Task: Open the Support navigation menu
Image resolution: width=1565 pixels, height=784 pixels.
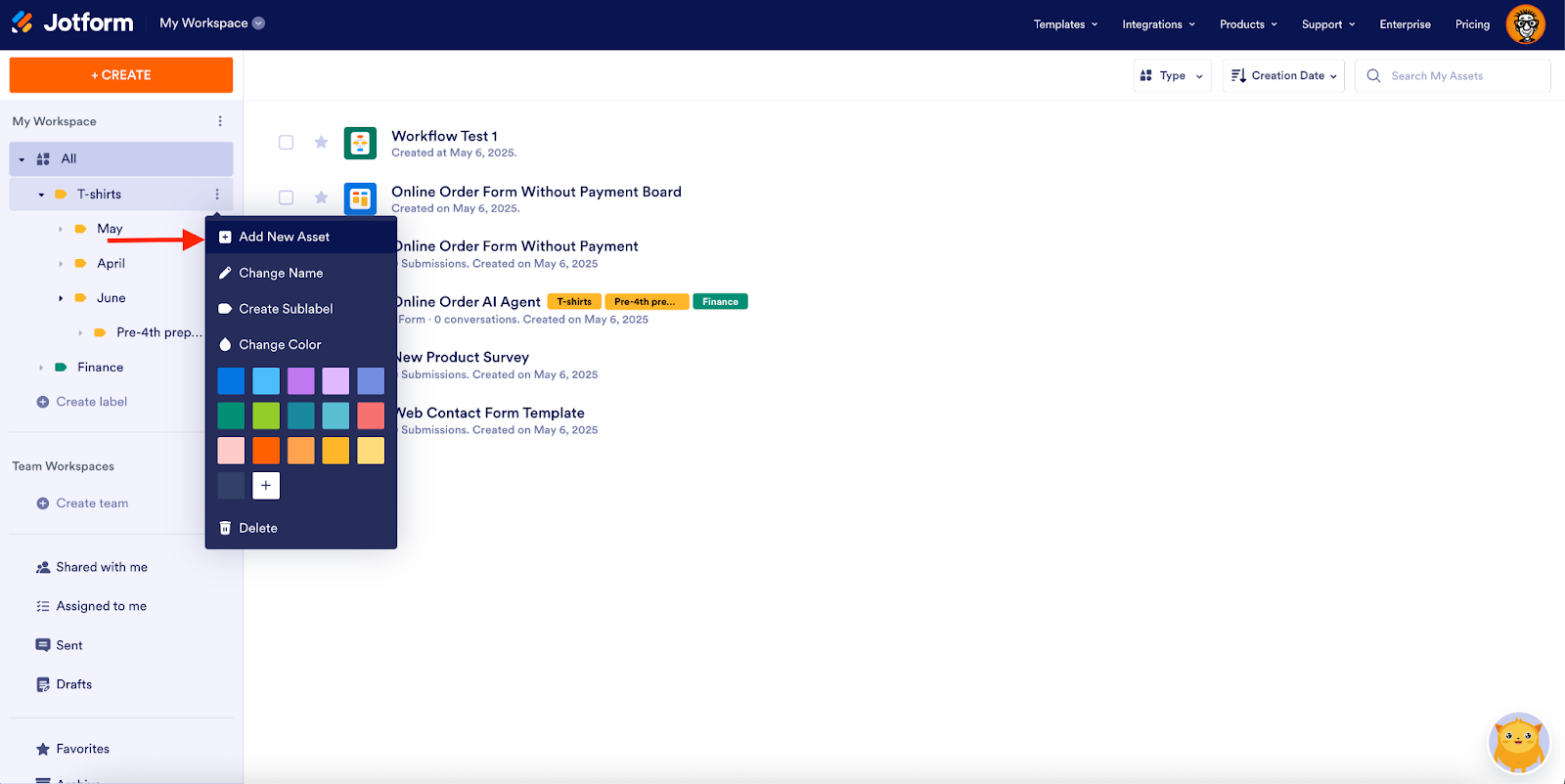Action: (x=1328, y=24)
